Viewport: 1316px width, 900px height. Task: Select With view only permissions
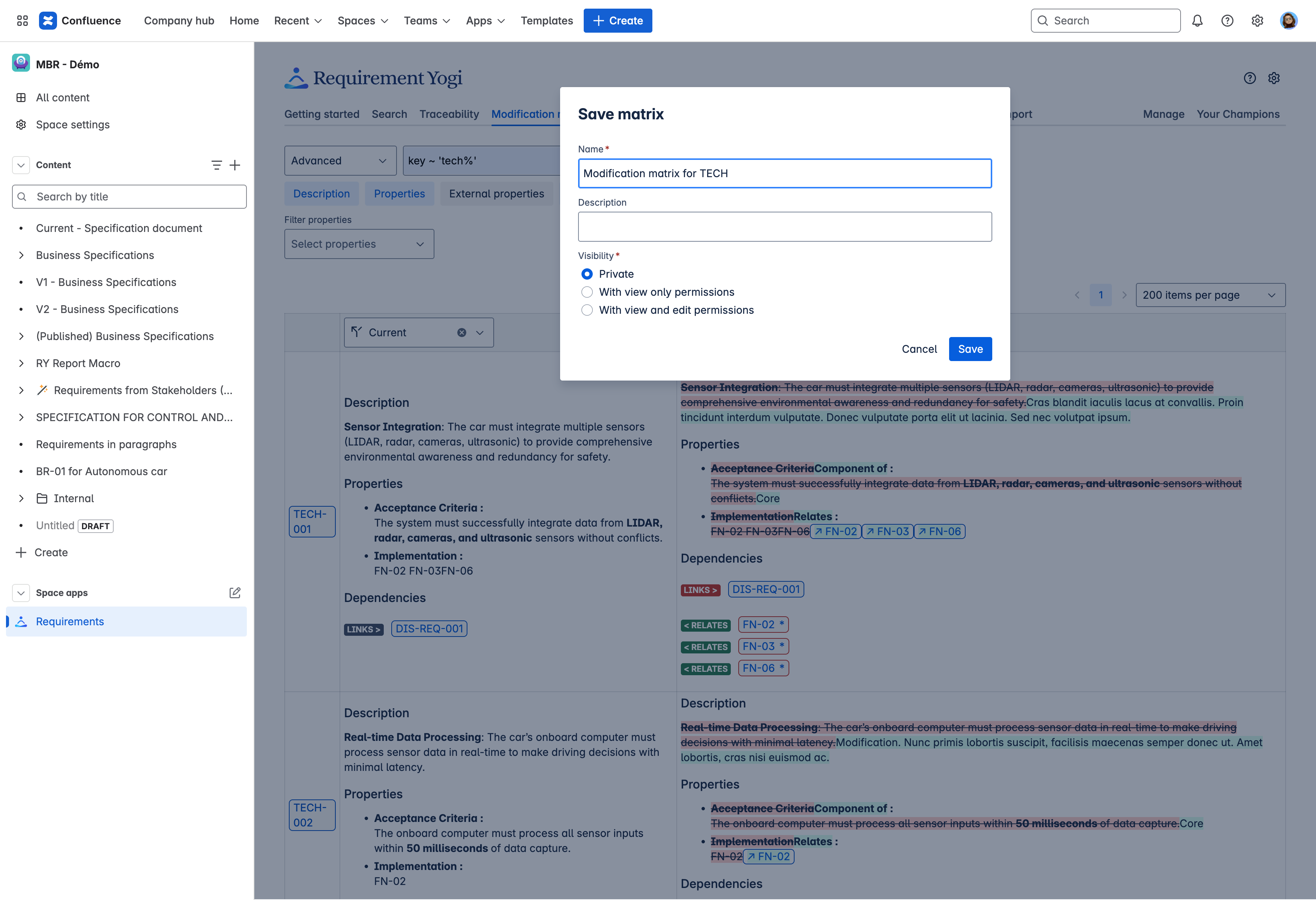587,292
